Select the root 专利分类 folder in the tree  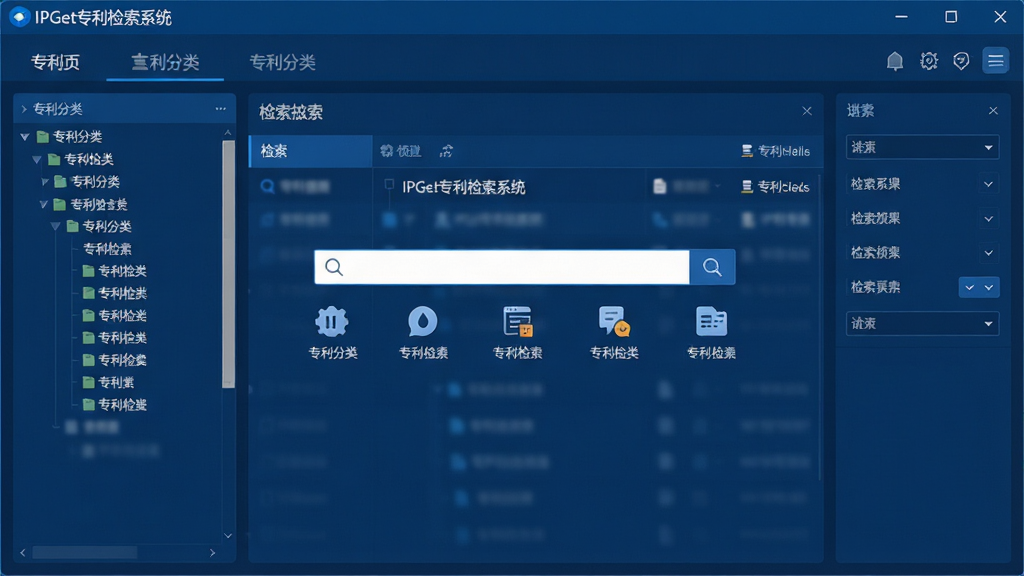click(70, 136)
